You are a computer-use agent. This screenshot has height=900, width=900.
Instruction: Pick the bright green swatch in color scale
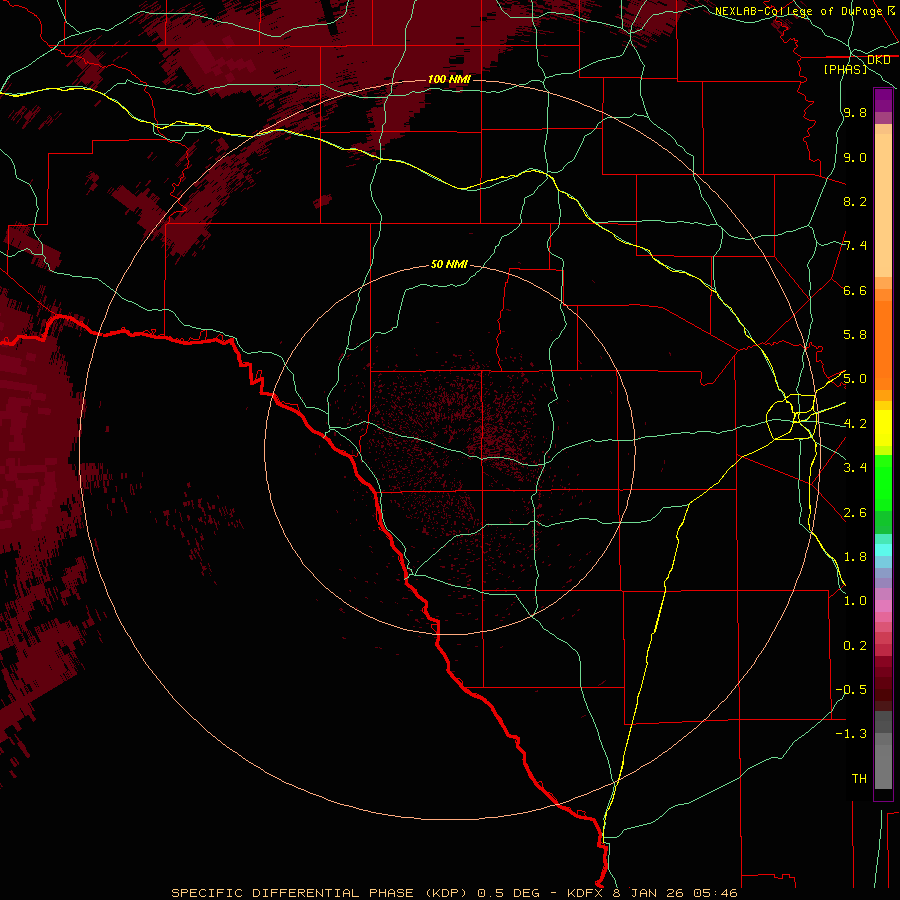click(x=883, y=482)
